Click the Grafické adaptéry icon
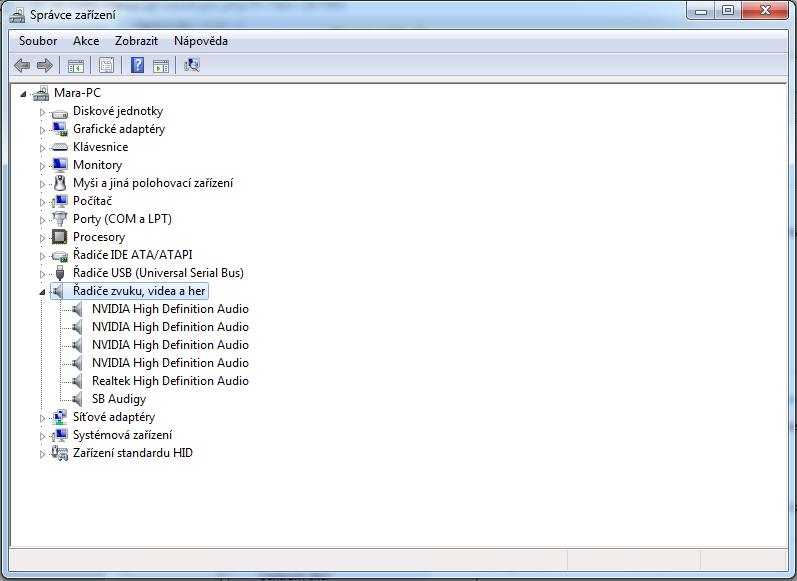Viewport: 797px width, 581px height. [59, 129]
